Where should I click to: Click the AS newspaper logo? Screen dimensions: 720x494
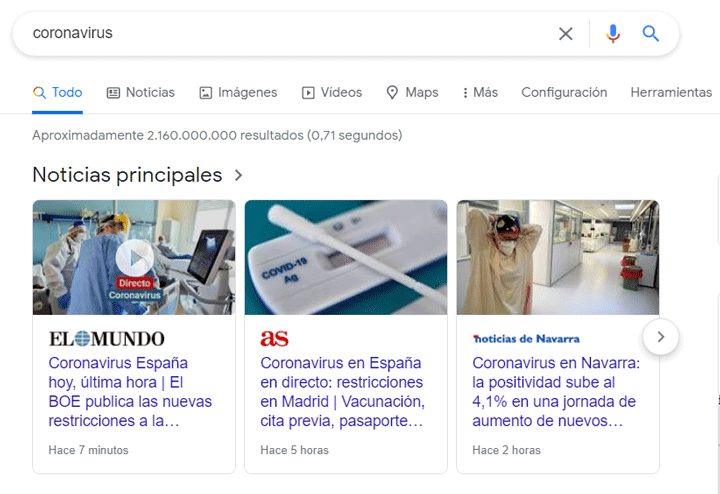coord(274,339)
